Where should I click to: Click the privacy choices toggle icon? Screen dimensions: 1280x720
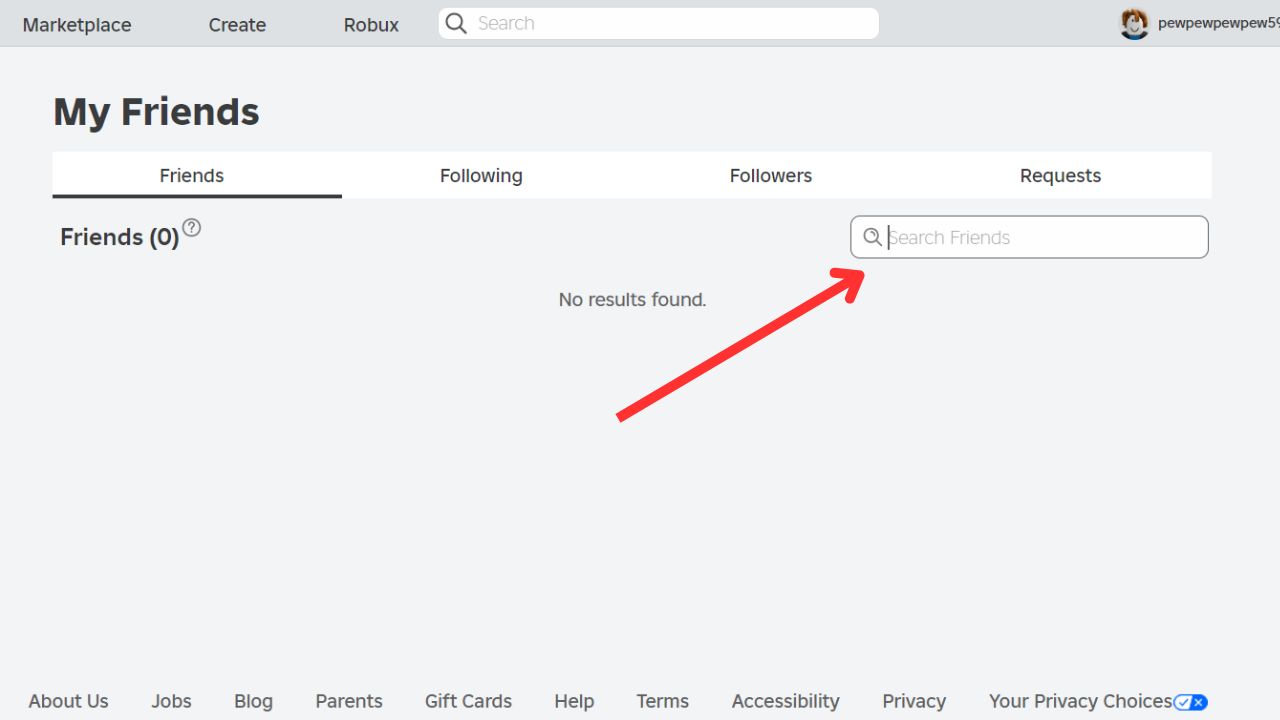[x=1191, y=702]
